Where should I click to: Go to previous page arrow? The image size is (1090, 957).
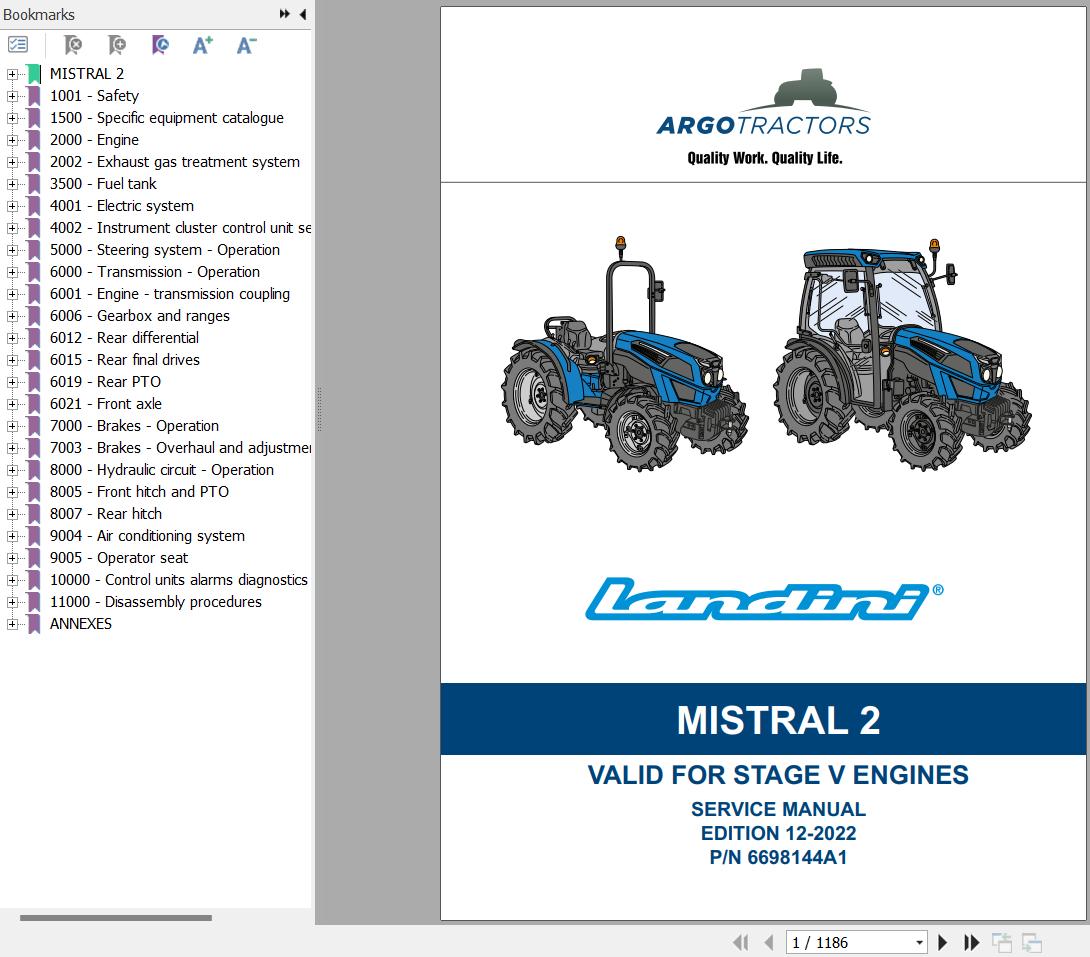pos(768,942)
